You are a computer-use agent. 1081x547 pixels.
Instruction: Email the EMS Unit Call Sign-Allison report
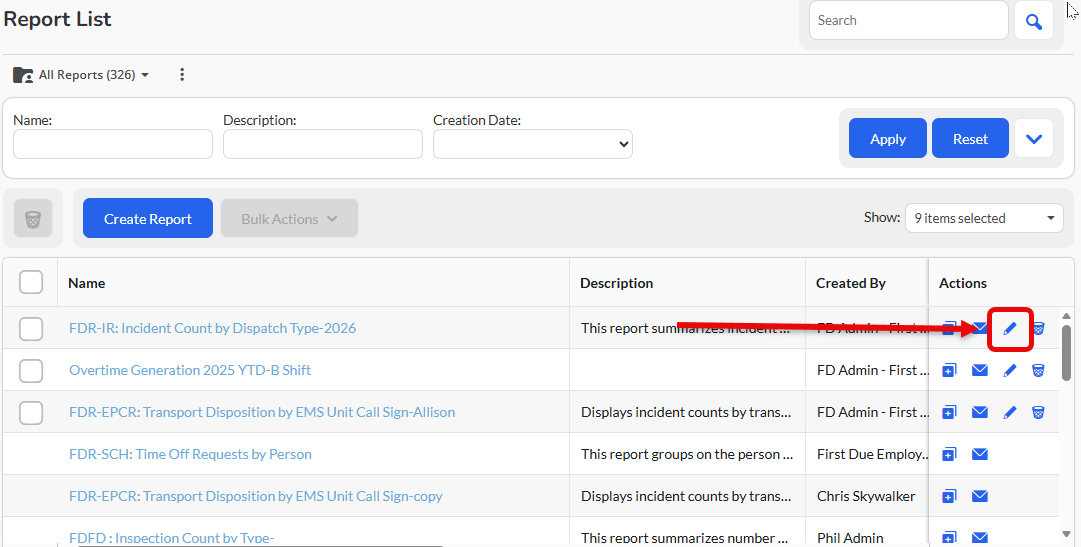pyautogui.click(x=980, y=412)
